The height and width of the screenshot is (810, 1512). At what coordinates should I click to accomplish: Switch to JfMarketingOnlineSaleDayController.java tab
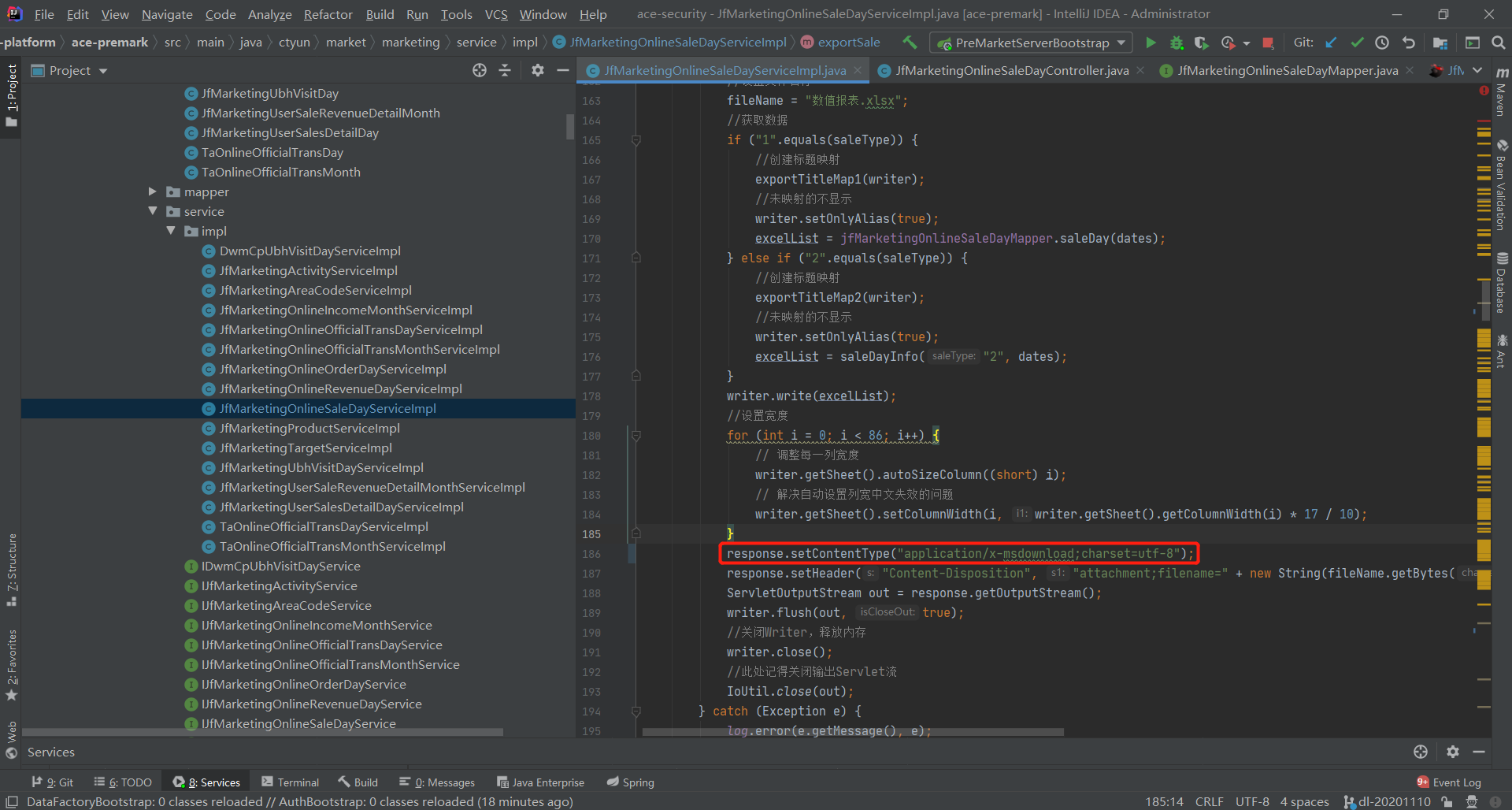click(x=1011, y=70)
